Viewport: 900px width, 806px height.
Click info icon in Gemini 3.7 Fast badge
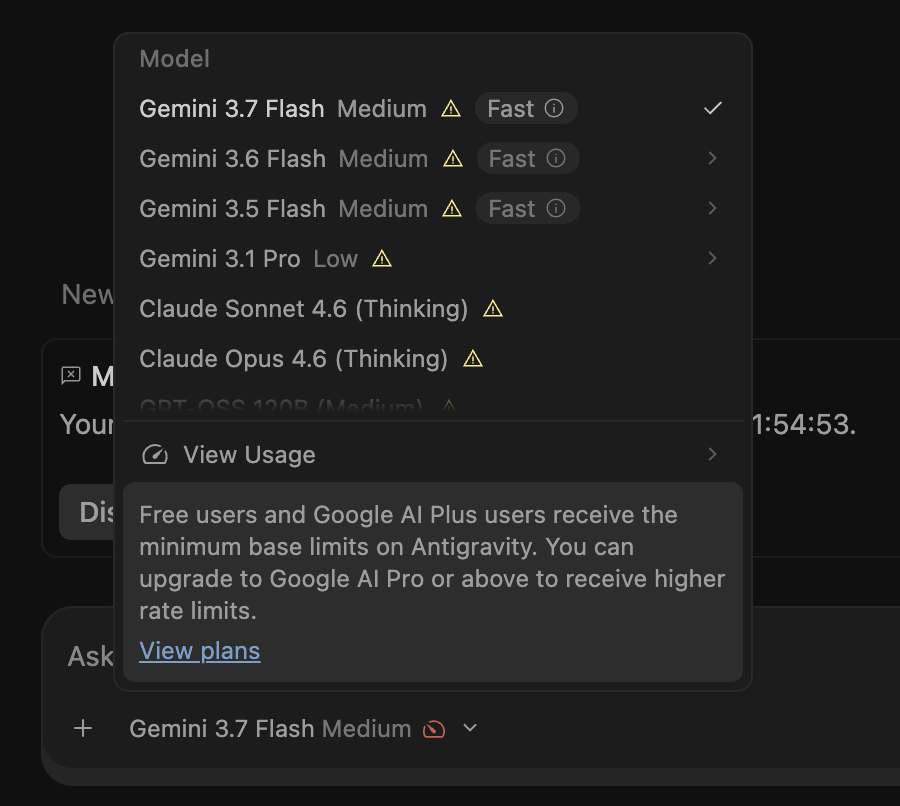pos(554,108)
